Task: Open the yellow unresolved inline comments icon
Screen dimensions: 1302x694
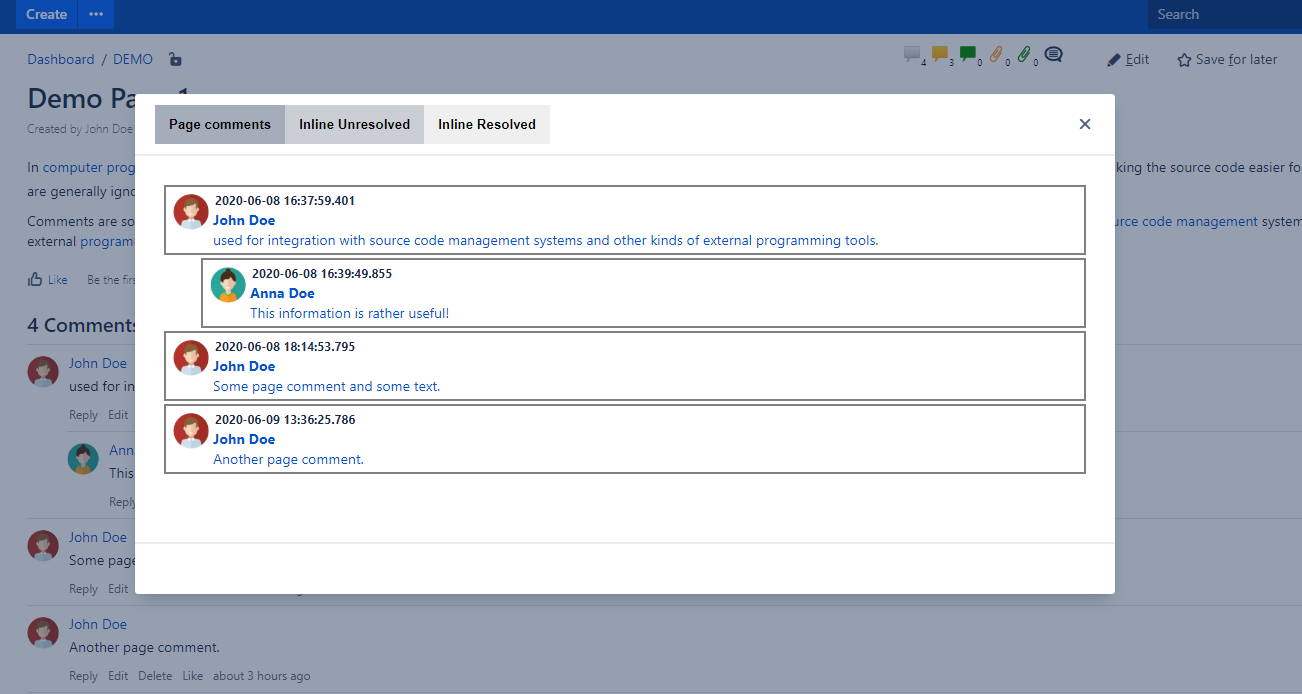Action: pos(939,53)
